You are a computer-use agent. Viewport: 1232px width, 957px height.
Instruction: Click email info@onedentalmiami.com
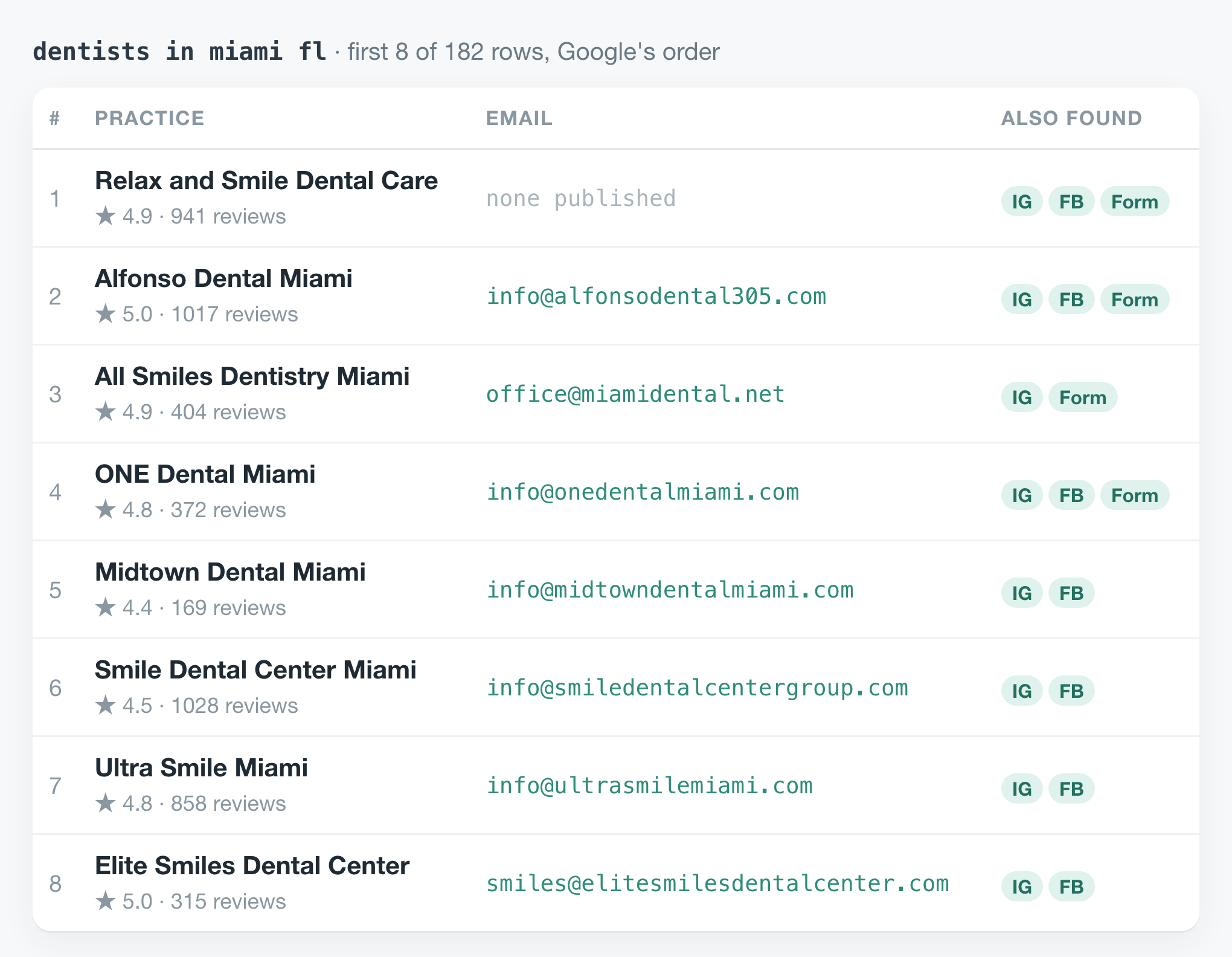(x=643, y=492)
